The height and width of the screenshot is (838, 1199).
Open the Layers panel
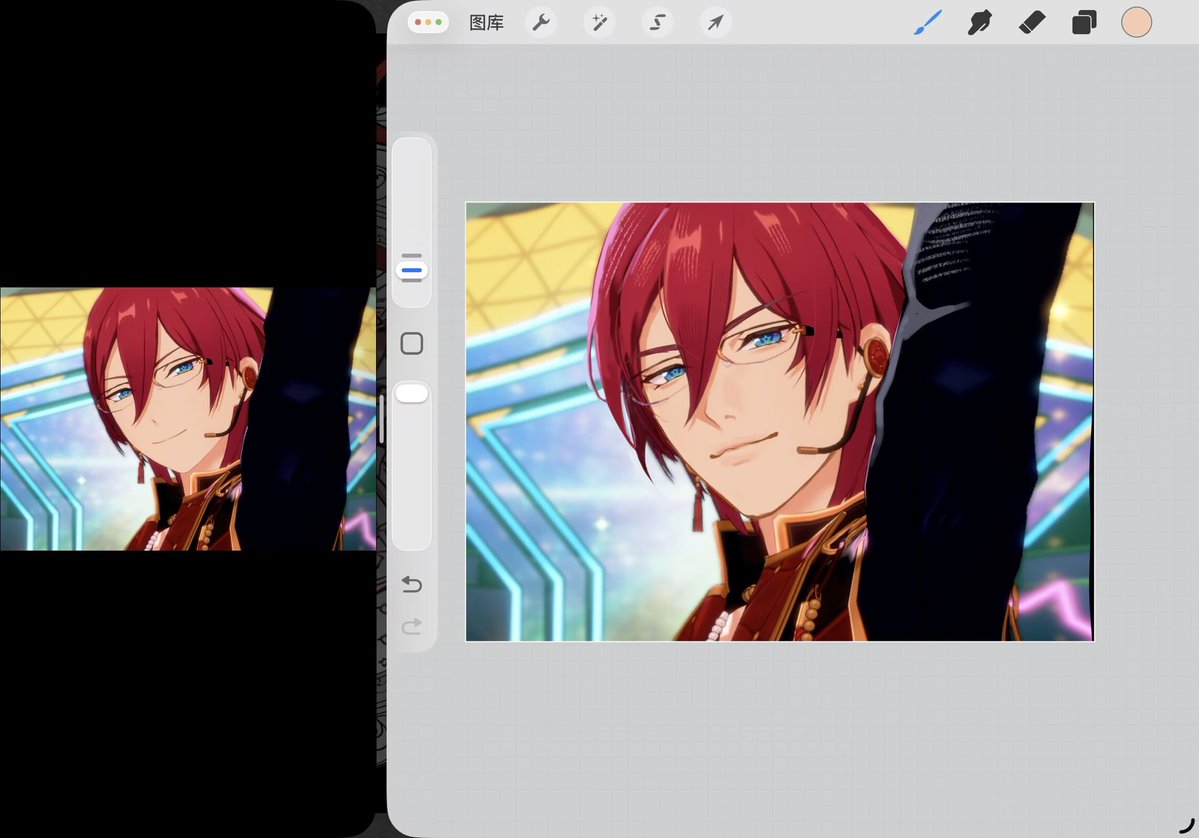point(1084,23)
